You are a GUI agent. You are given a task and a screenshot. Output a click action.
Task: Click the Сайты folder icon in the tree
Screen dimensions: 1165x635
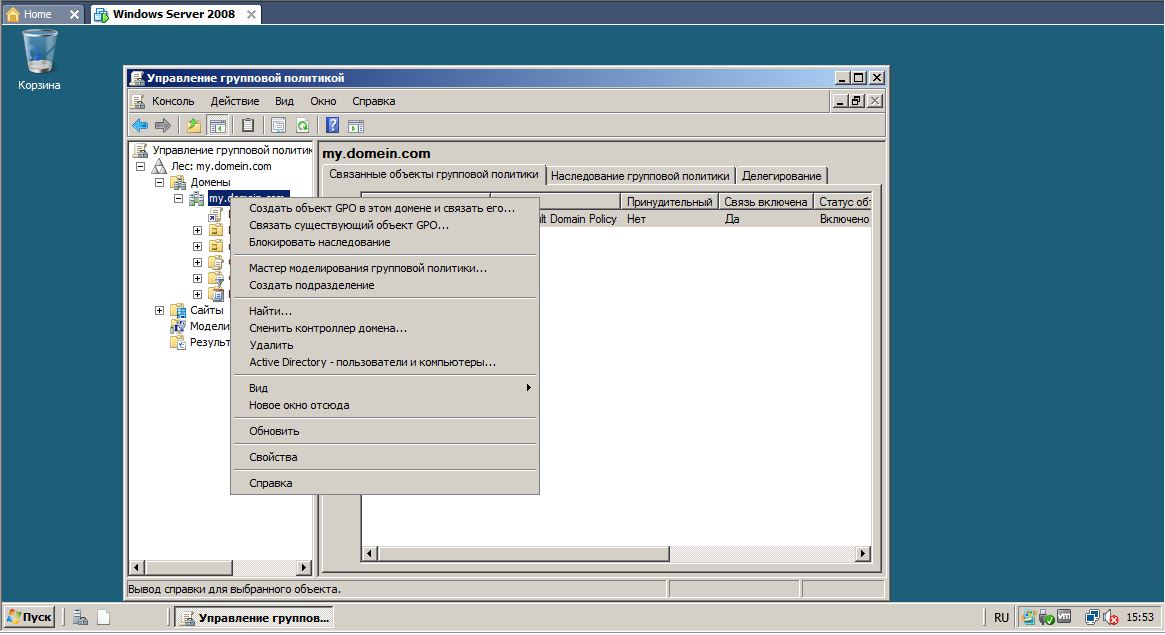click(x=178, y=310)
